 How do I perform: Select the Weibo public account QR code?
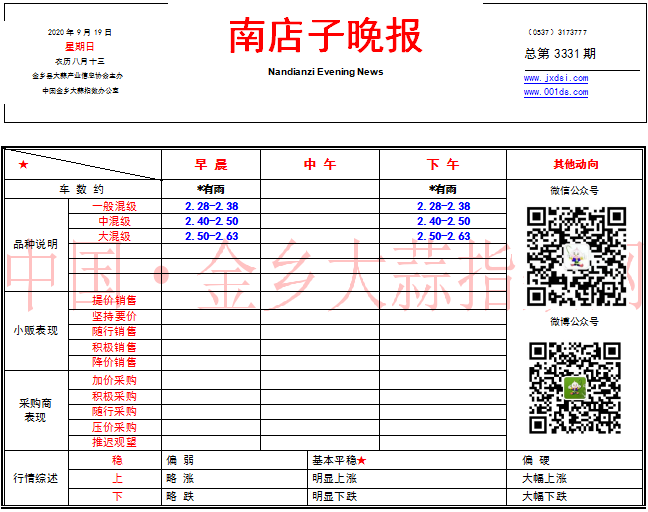tap(575, 388)
